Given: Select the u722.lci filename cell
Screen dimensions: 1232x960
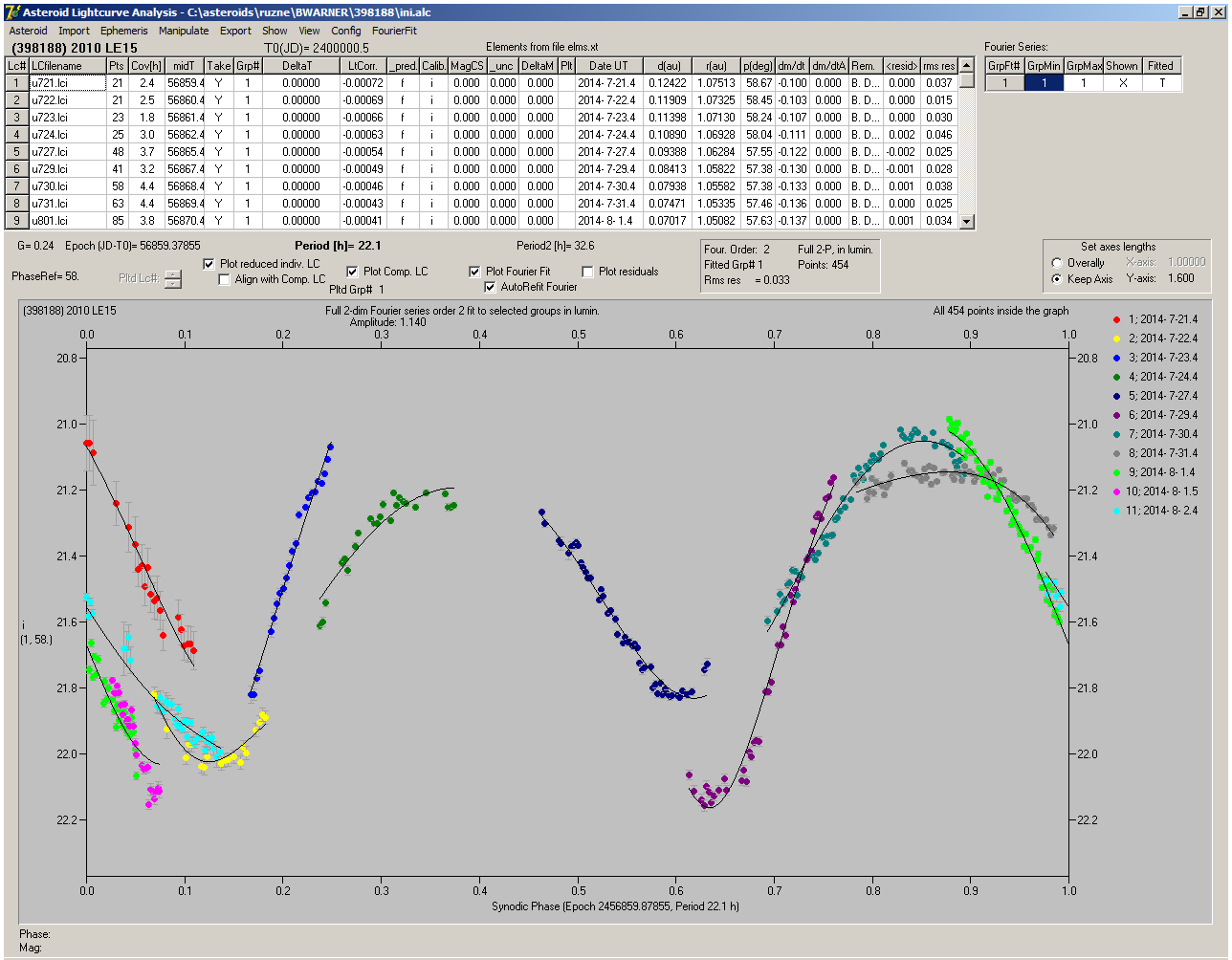Looking at the screenshot, I should [67, 100].
